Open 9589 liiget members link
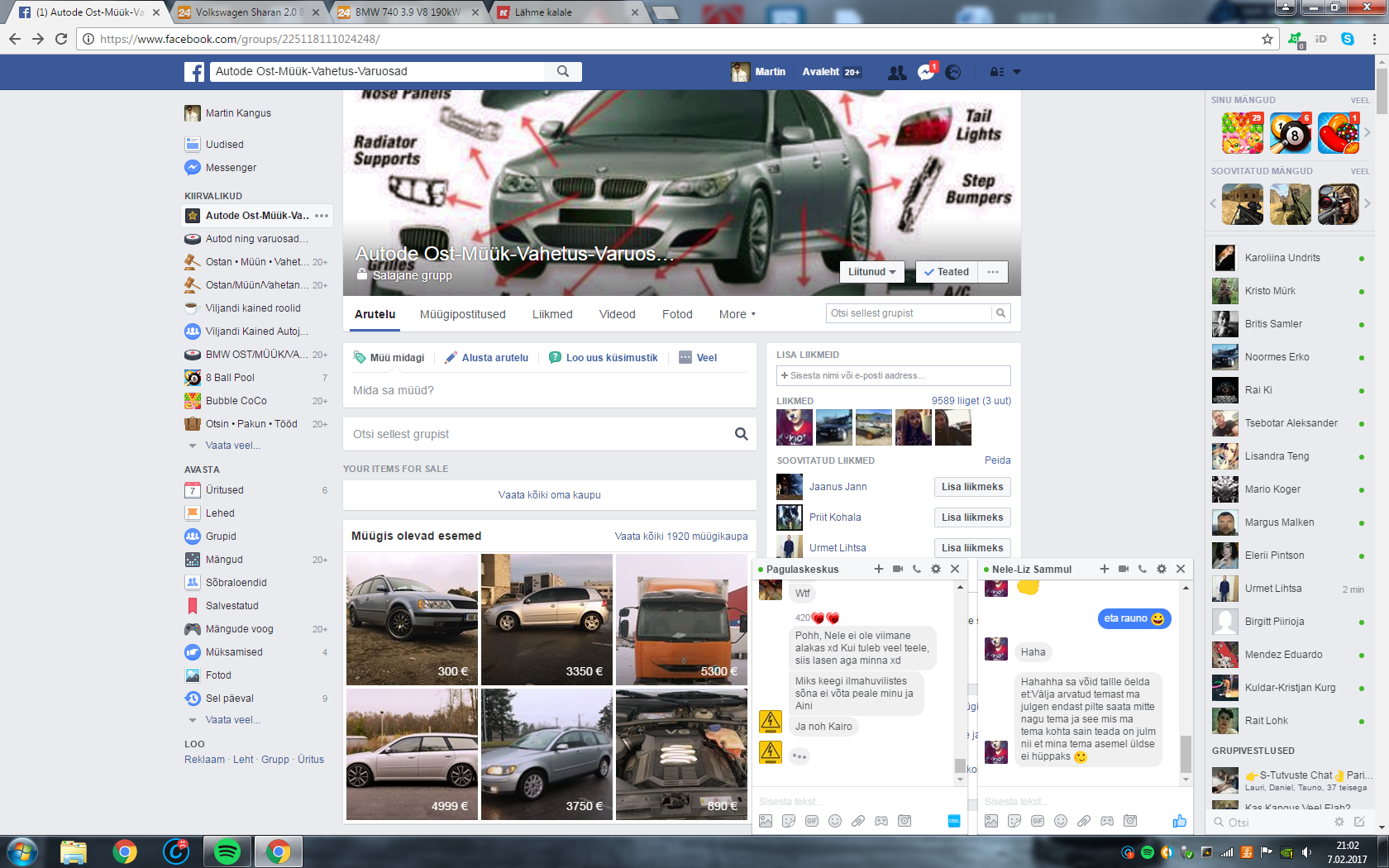Screen dimensions: 1389x868 pyautogui.click(x=971, y=401)
